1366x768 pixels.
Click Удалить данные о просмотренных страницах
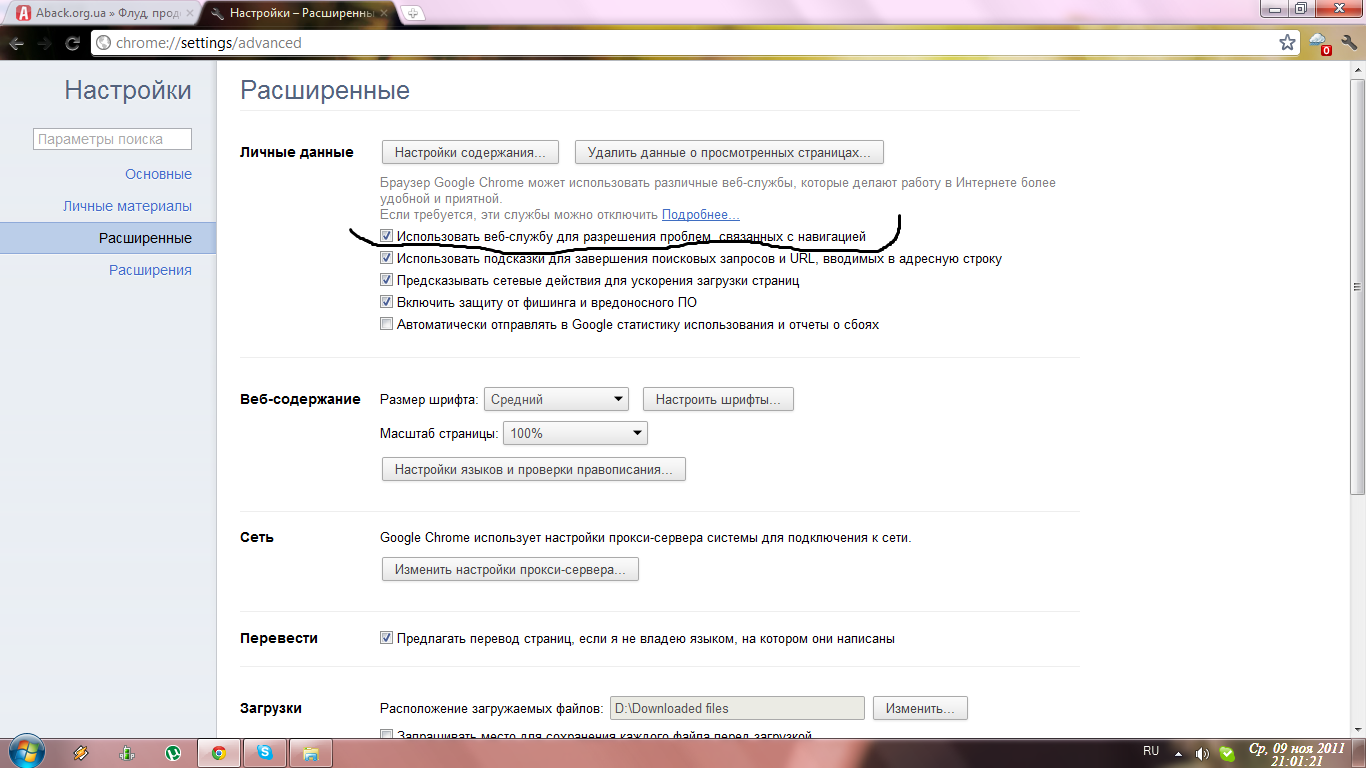[x=729, y=153]
